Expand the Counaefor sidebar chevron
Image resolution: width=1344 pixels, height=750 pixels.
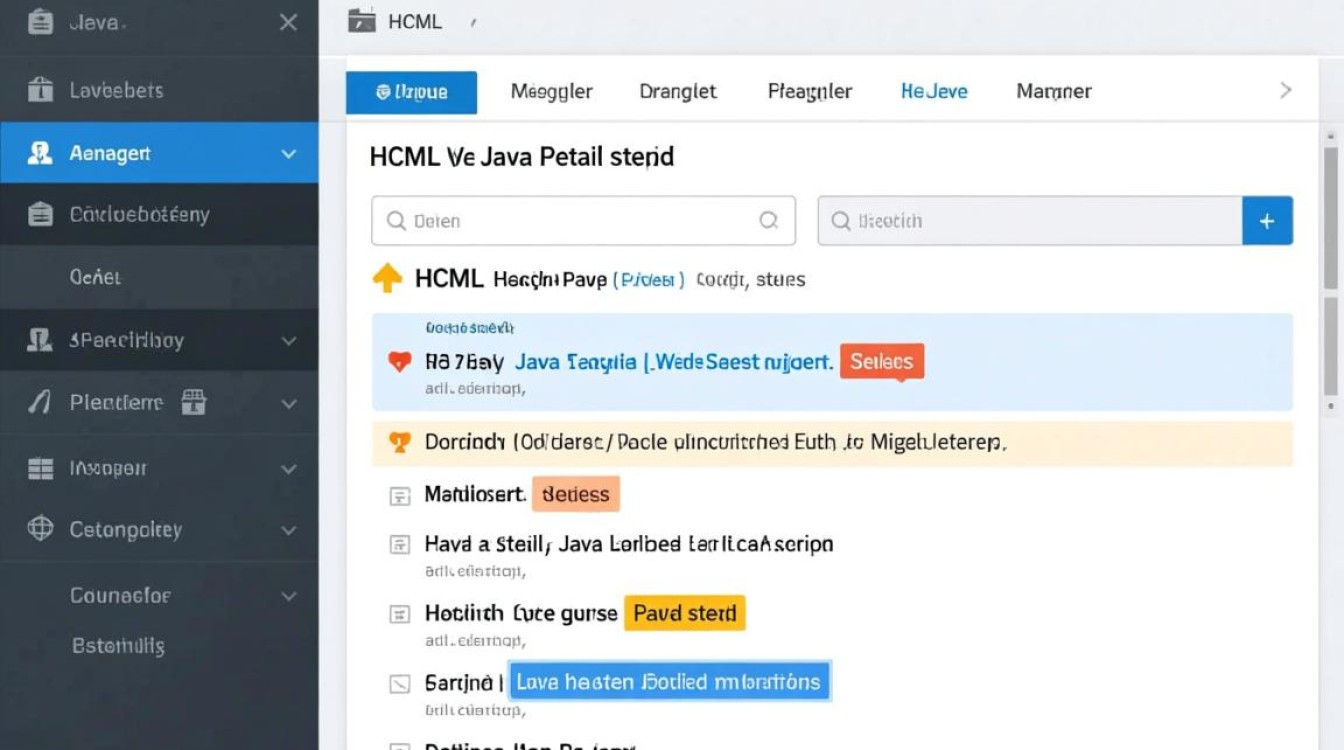(x=288, y=597)
